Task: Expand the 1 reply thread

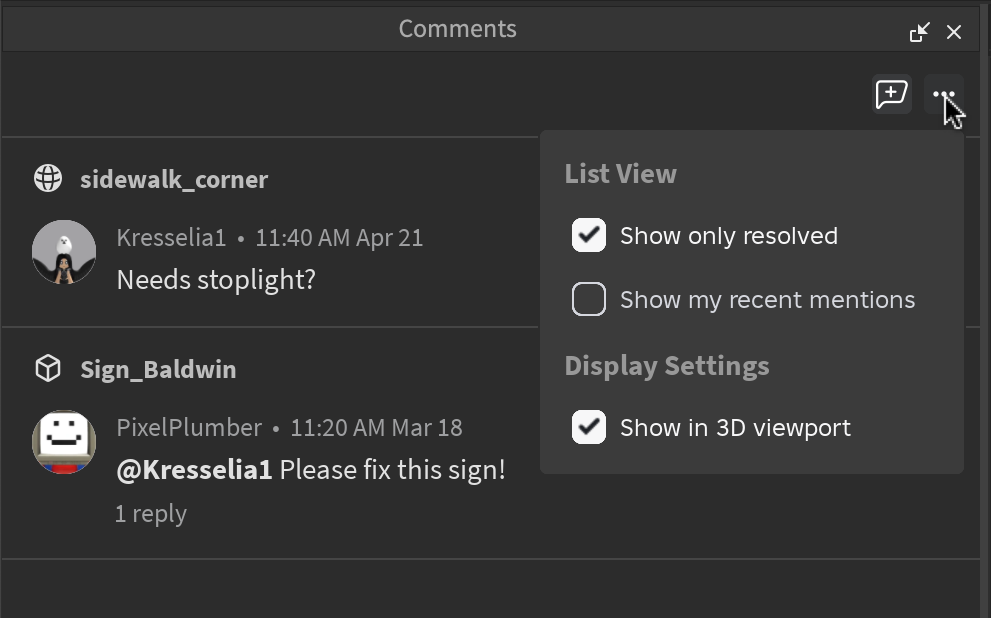Action: (150, 514)
